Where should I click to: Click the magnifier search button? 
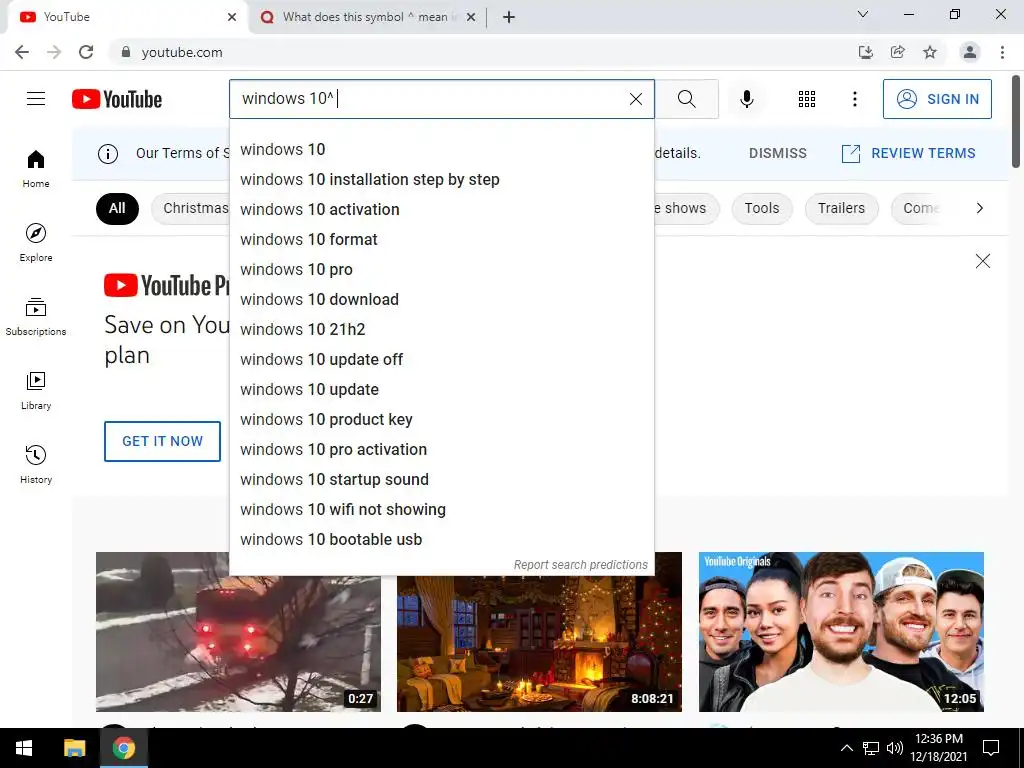[686, 99]
